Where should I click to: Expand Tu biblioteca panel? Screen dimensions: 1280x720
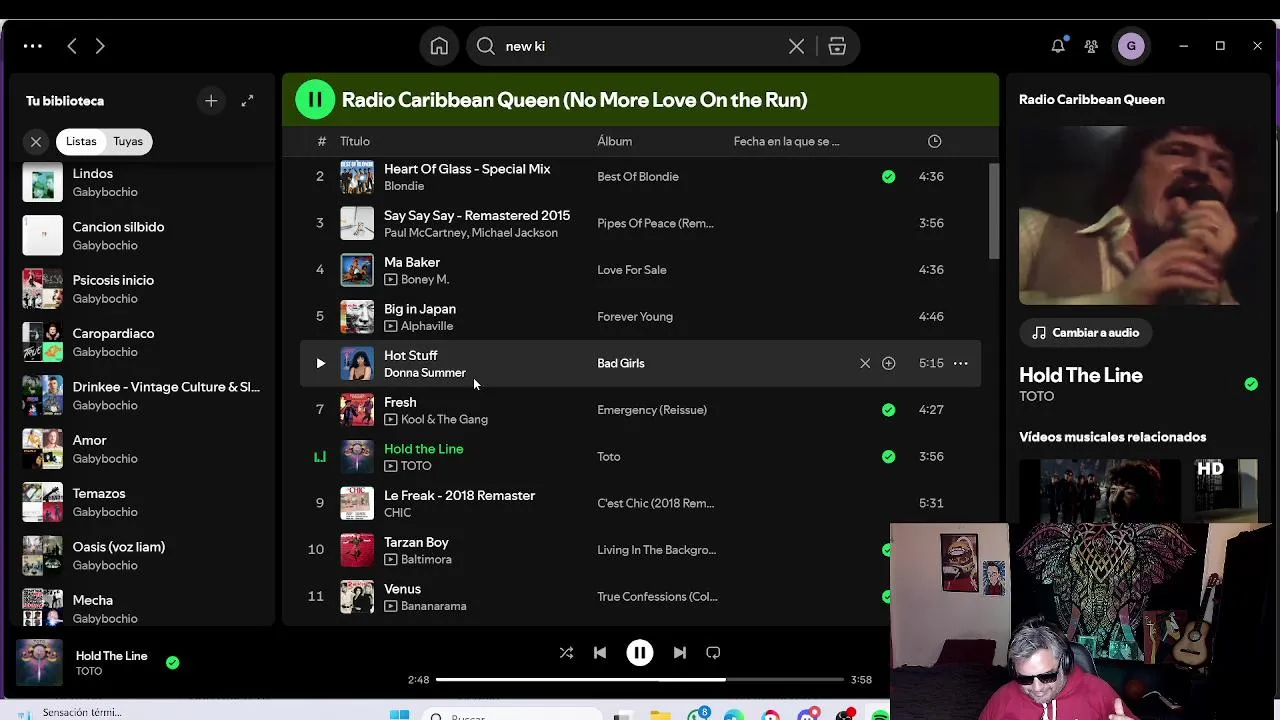tap(247, 101)
